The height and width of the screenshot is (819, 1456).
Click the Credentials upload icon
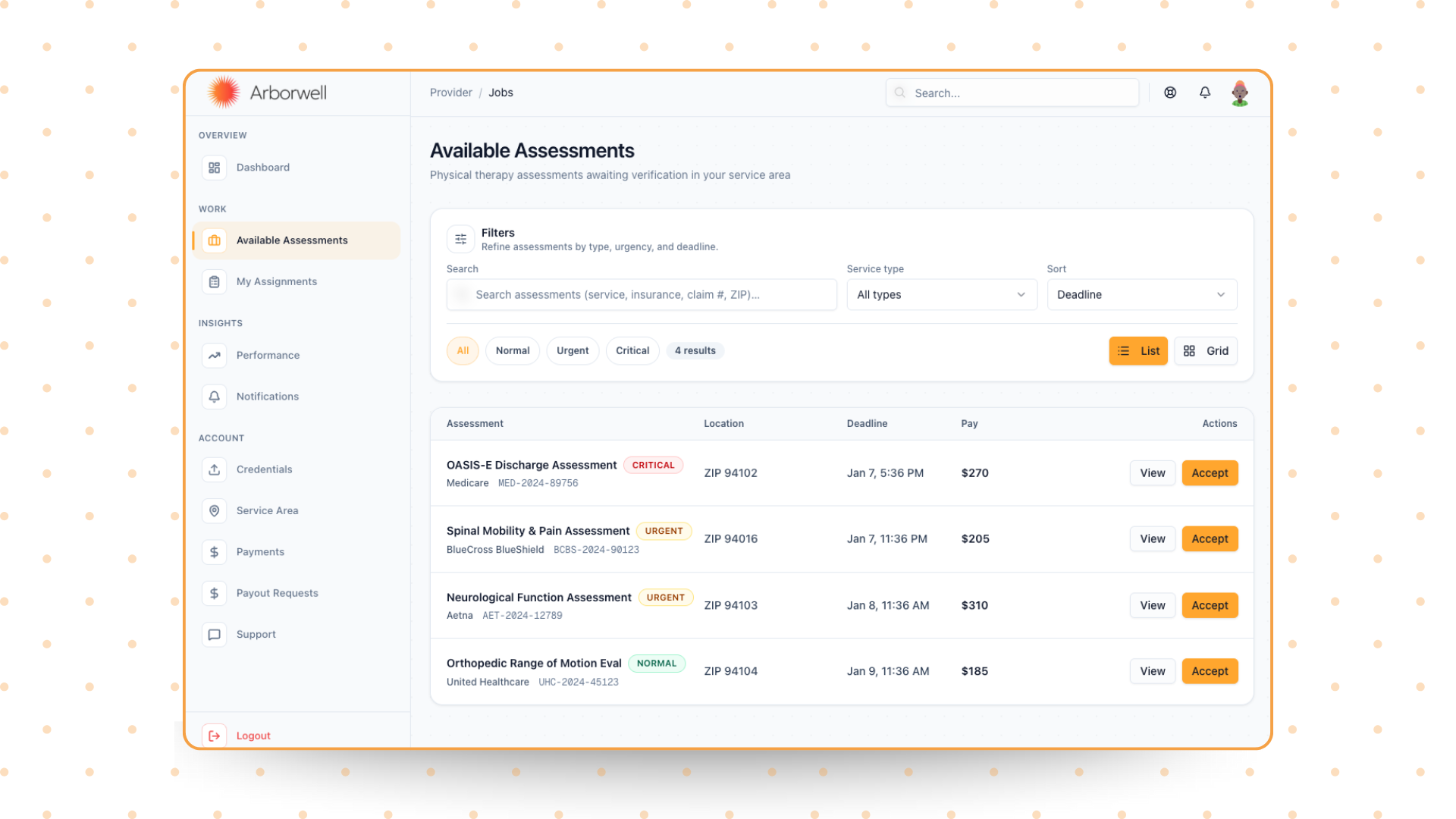(x=215, y=469)
